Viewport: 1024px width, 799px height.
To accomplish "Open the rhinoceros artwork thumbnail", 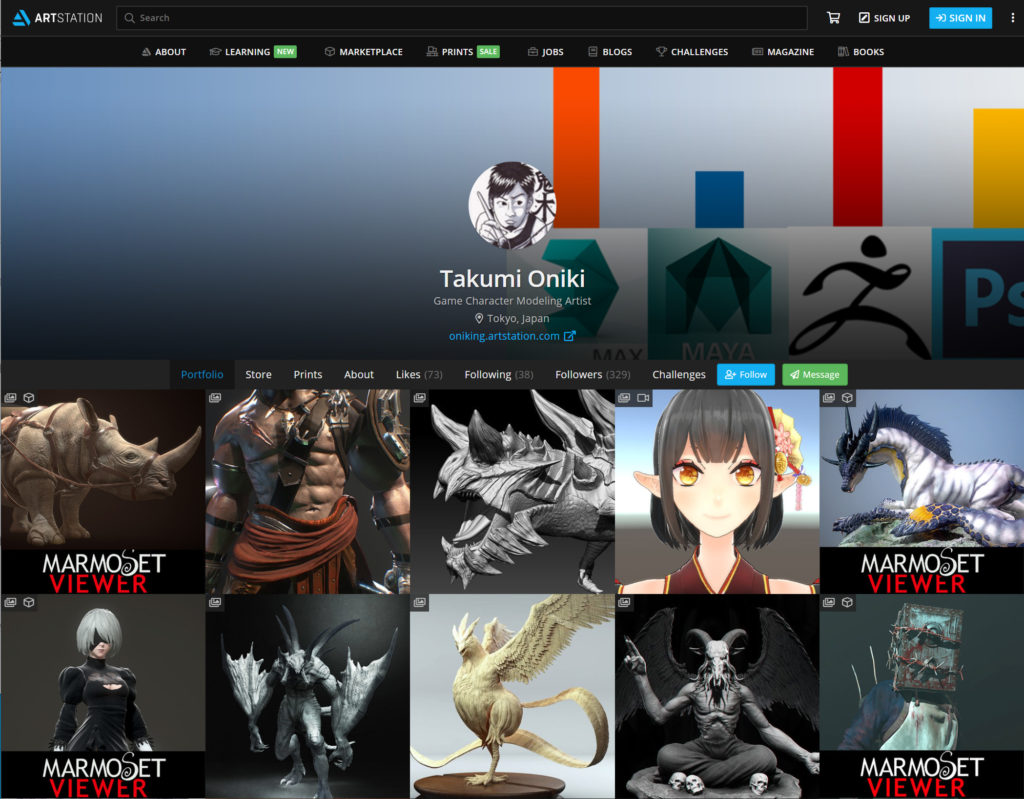I will [103, 491].
